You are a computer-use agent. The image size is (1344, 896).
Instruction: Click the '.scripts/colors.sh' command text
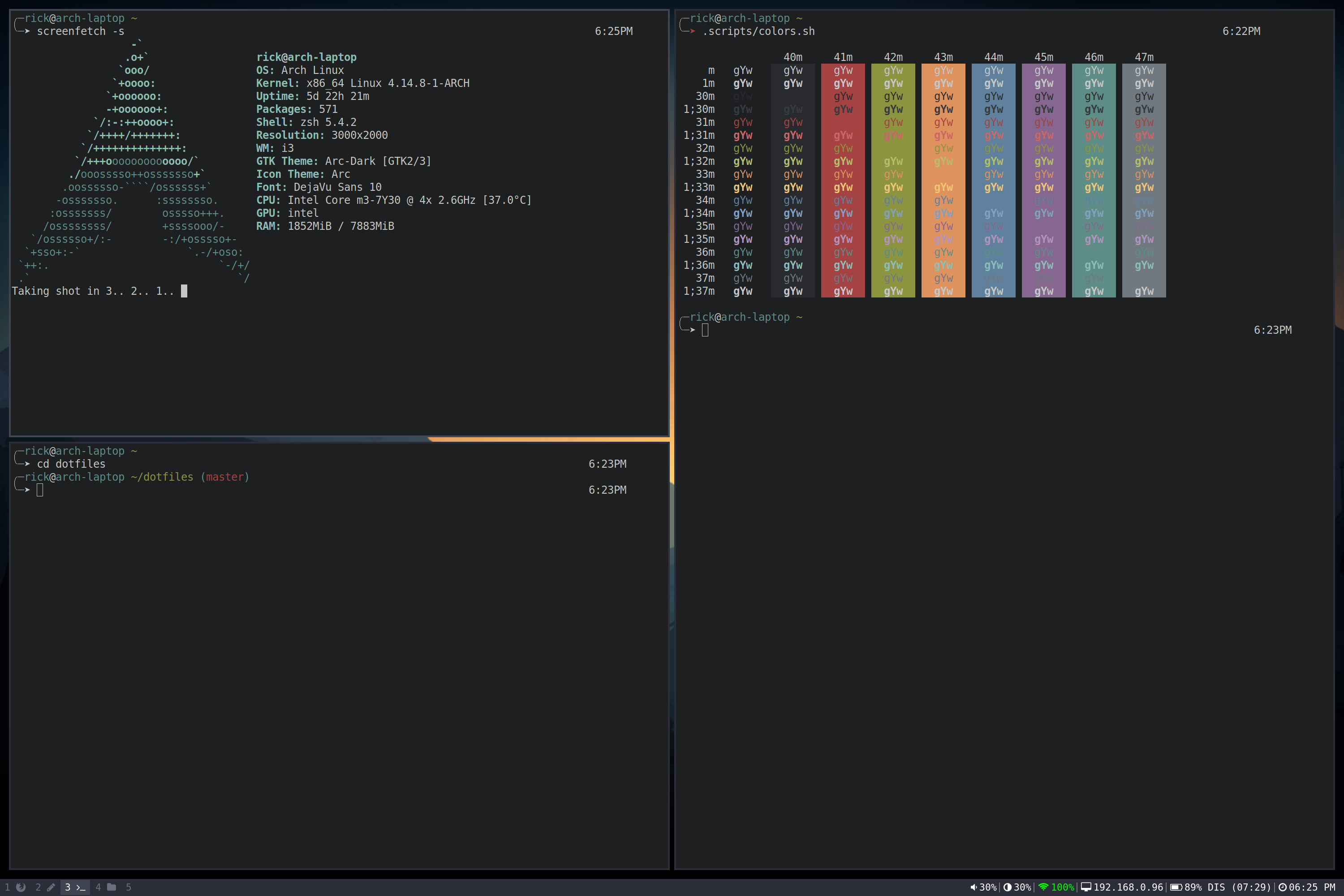758,31
